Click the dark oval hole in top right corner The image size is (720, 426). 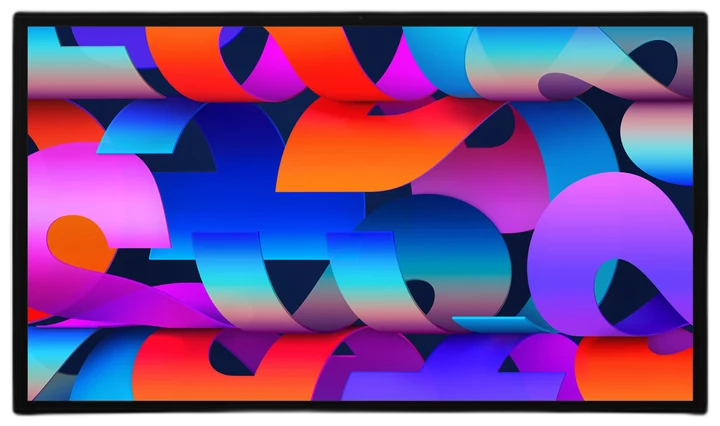coord(657,62)
